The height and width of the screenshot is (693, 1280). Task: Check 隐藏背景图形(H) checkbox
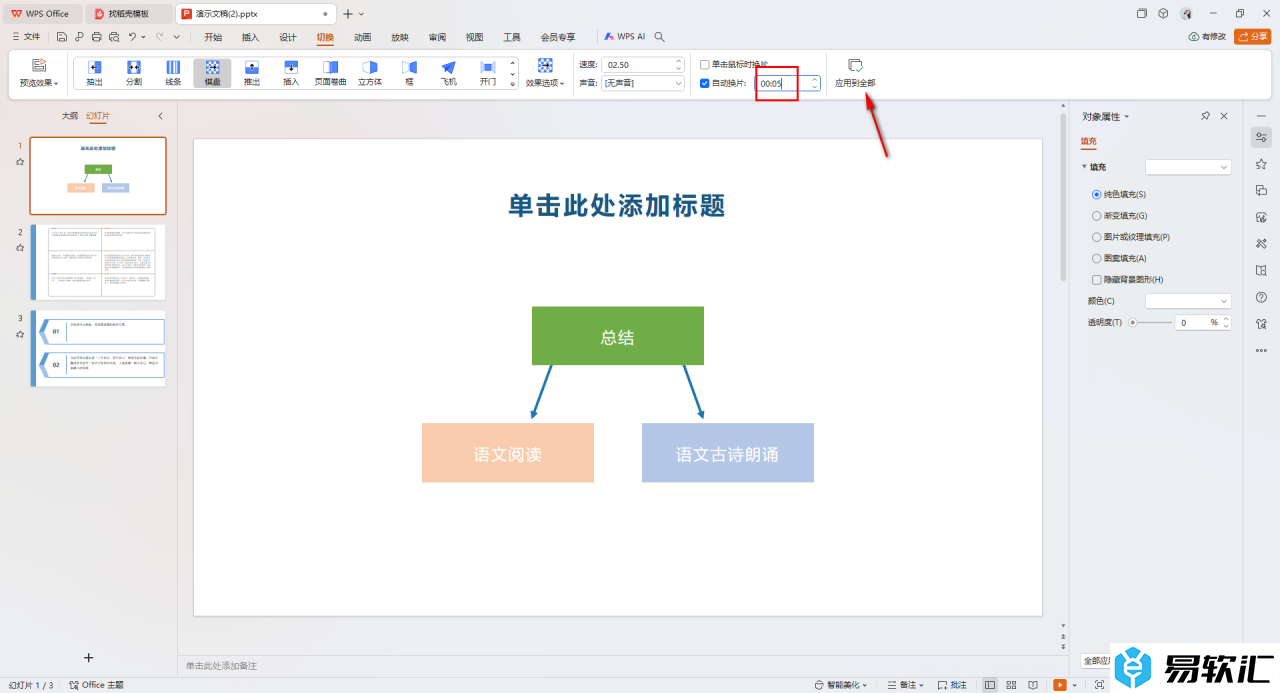[x=1096, y=280]
